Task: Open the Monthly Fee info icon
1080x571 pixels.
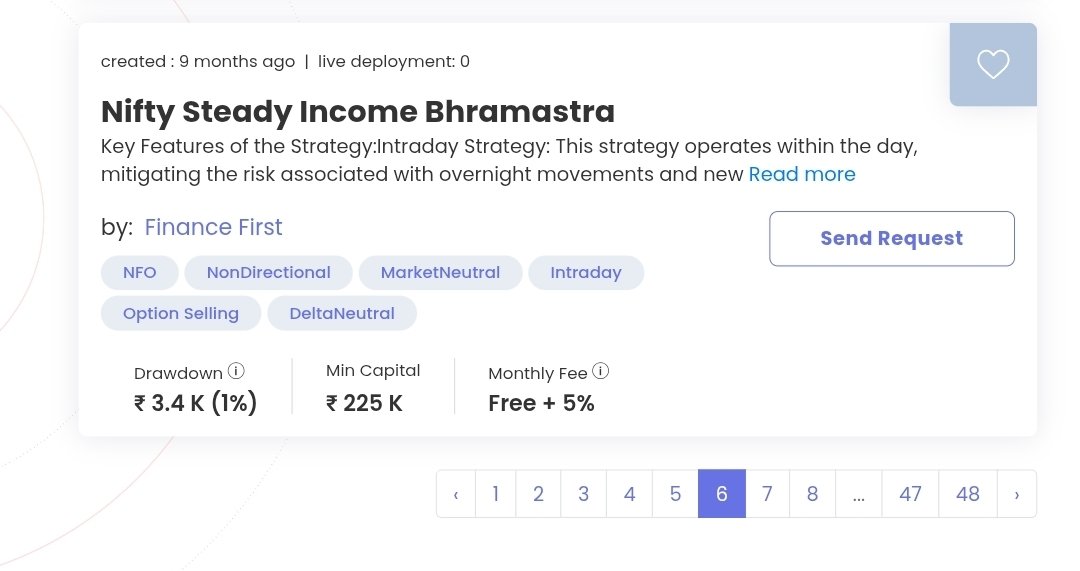Action: [601, 371]
